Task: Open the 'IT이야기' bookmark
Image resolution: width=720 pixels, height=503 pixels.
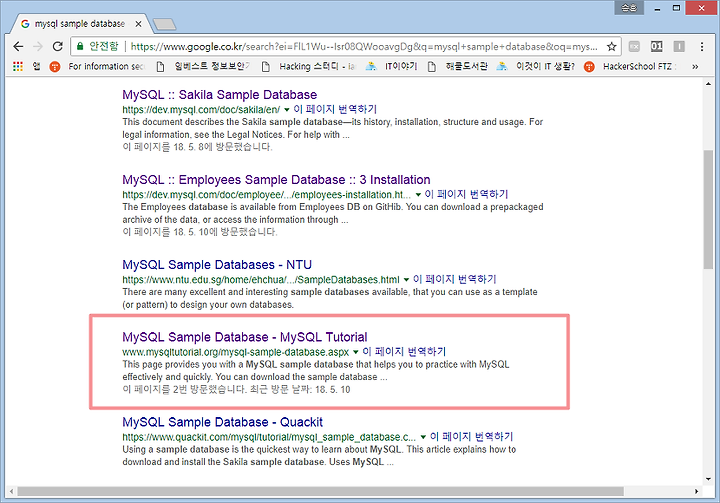Action: click(x=391, y=67)
